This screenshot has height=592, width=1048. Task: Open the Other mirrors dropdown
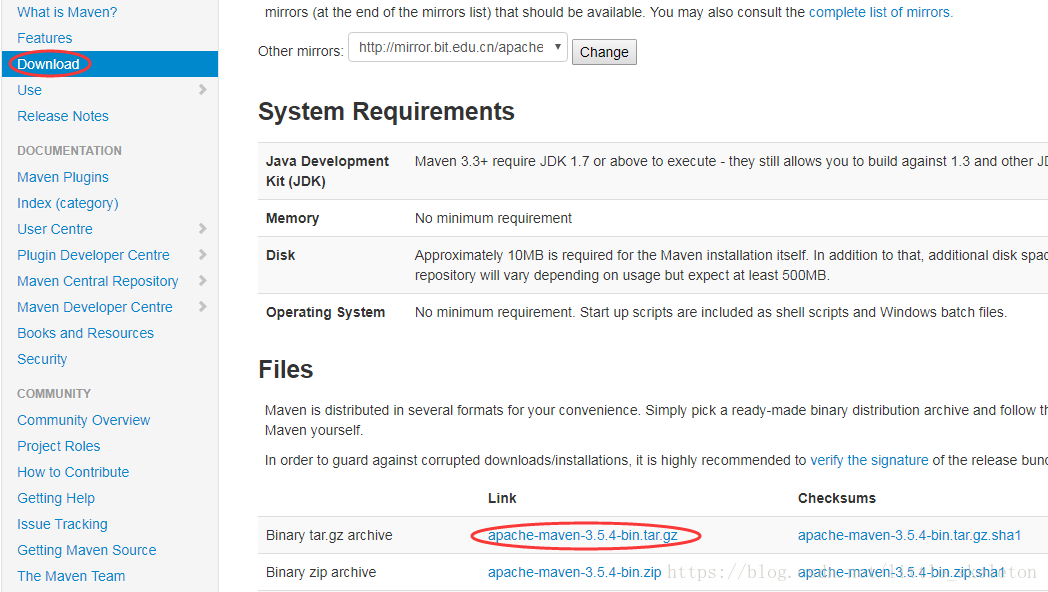click(x=458, y=47)
